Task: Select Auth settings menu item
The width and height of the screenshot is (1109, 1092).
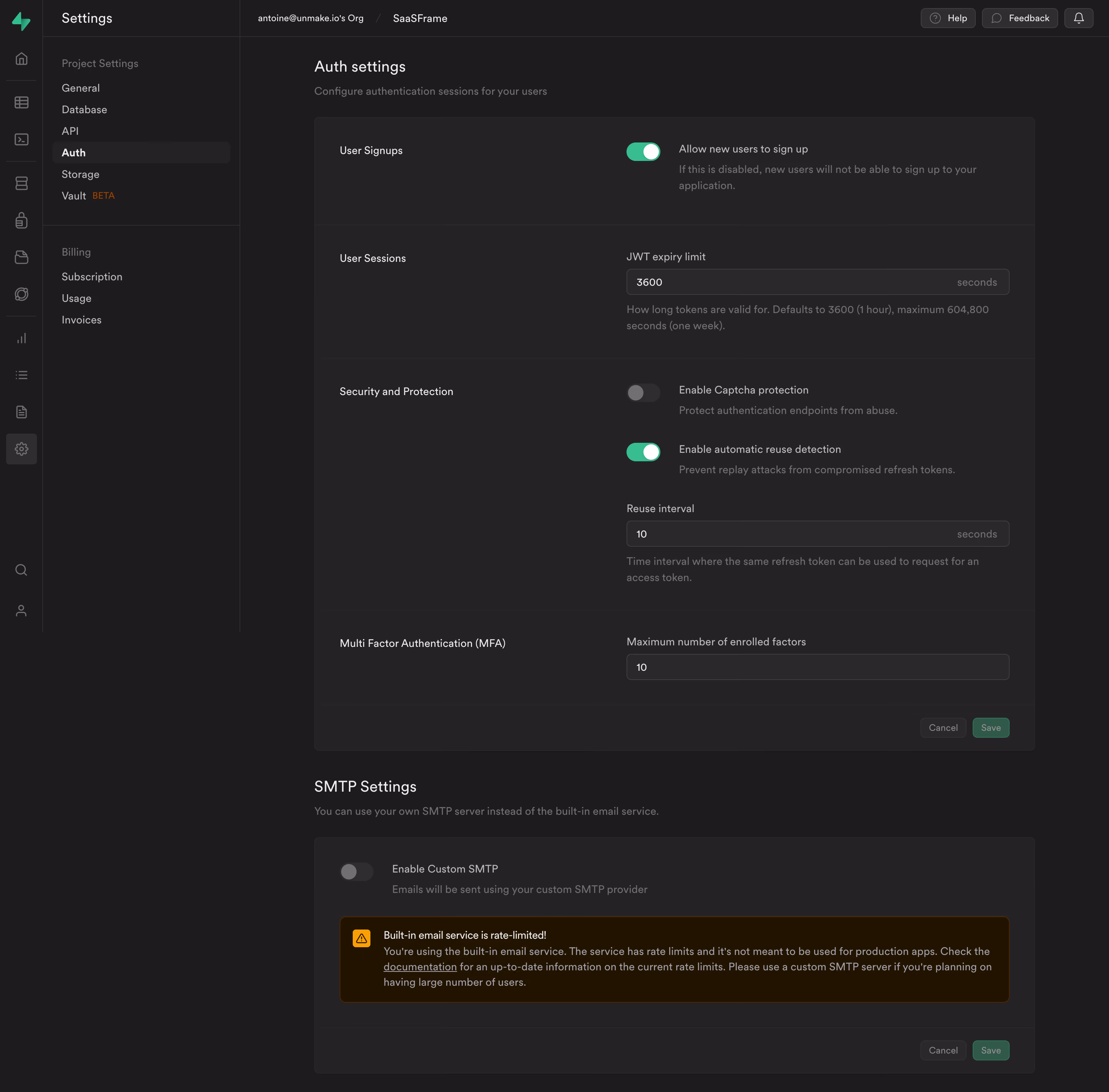Action: coord(141,152)
